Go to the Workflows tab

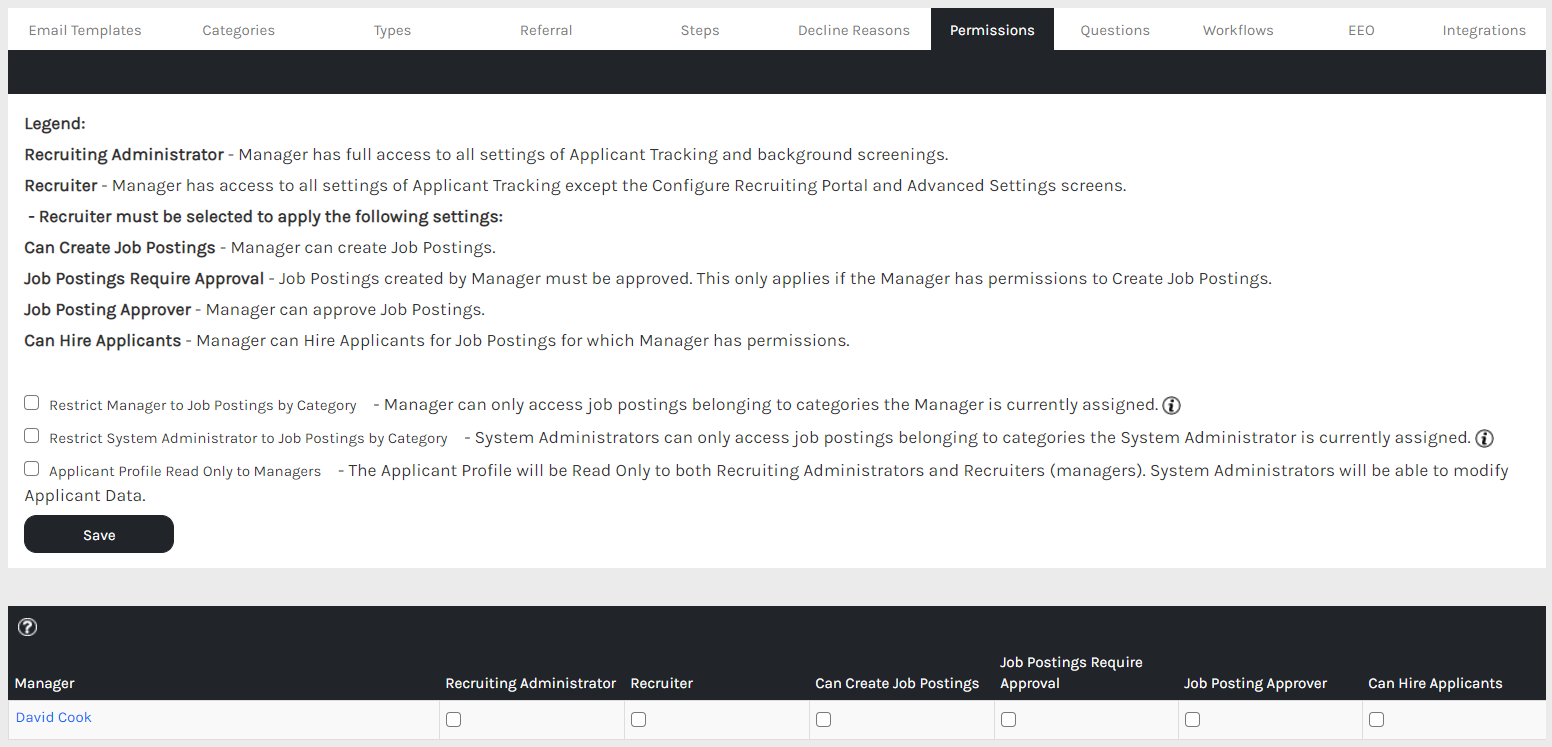(1238, 30)
